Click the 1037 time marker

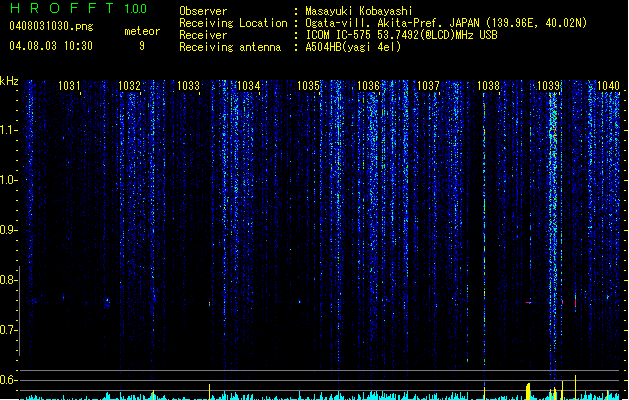click(428, 86)
